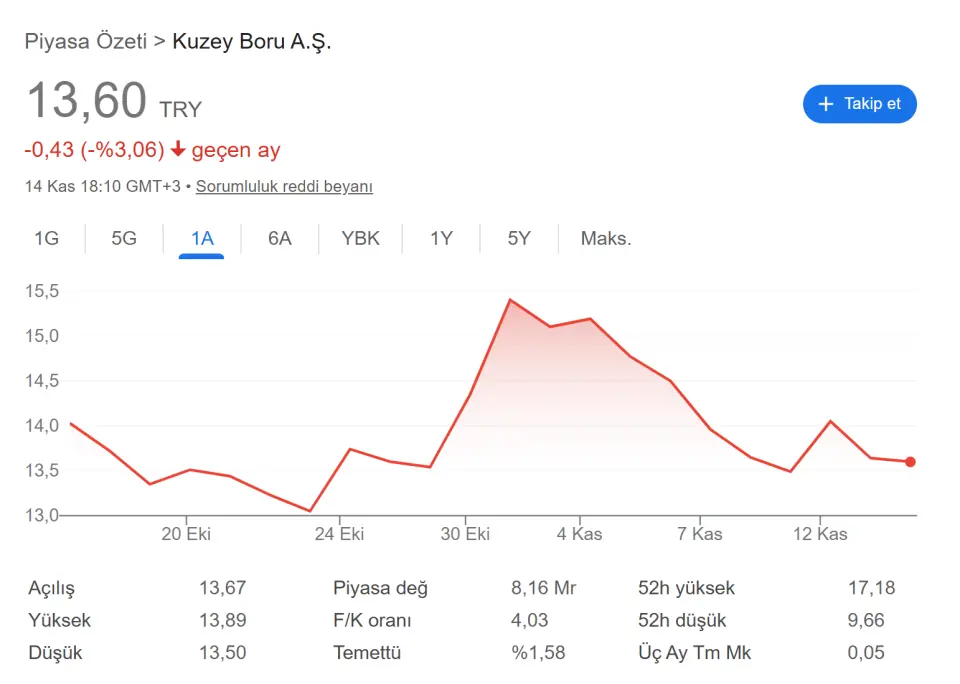
Task: Click the F/K oranı label
Action: click(373, 620)
